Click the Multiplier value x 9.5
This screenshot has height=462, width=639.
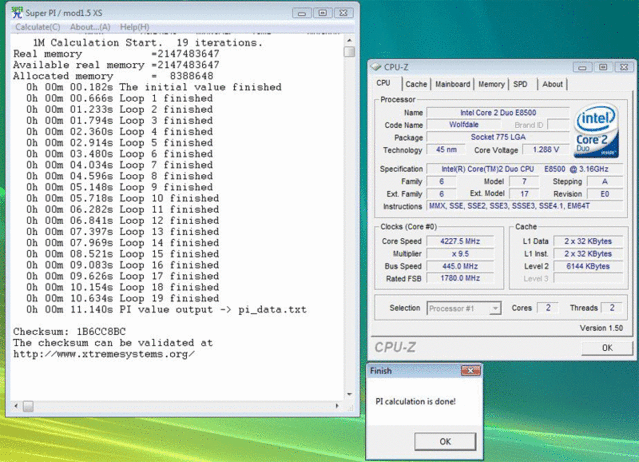tap(460, 253)
